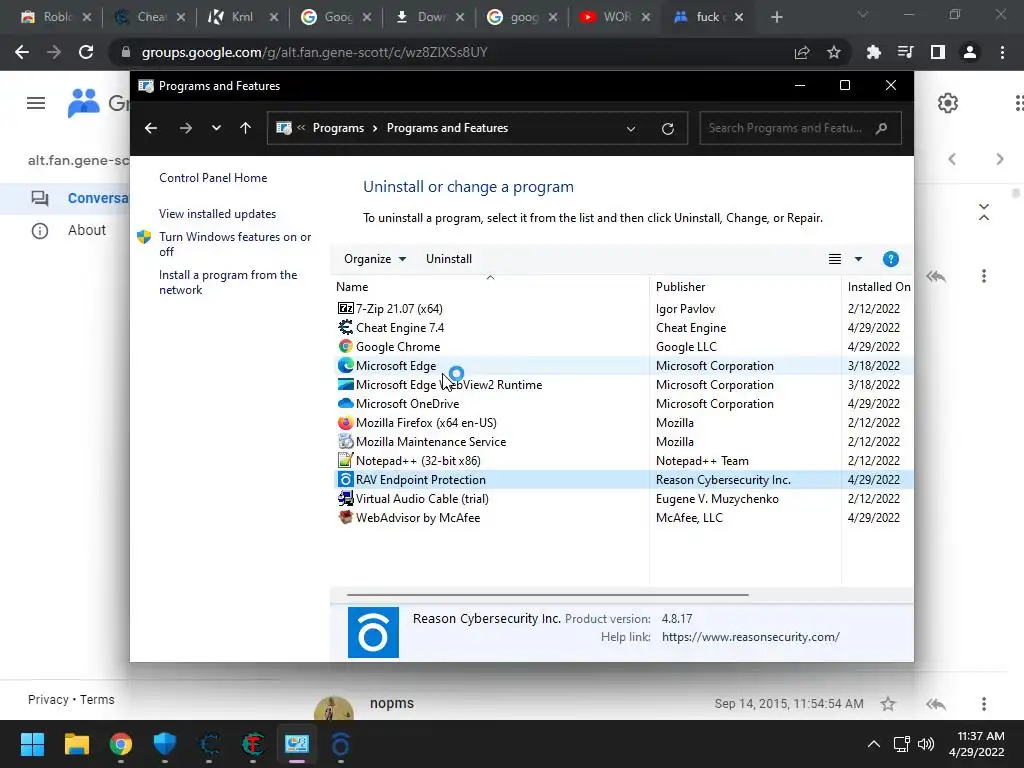This screenshot has width=1024, height=768.
Task: Click the volume icon in system tray
Action: click(926, 744)
